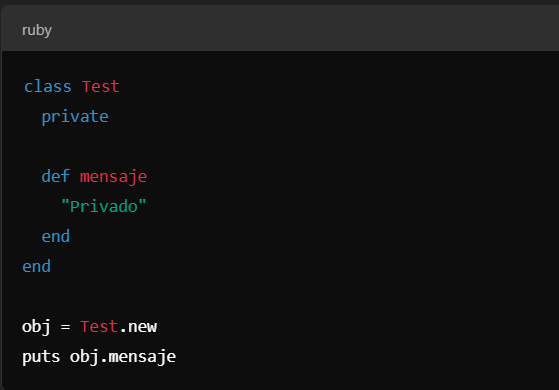Click the gray code block header bar
Image resolution: width=559 pixels, height=390 pixels.
click(x=280, y=29)
